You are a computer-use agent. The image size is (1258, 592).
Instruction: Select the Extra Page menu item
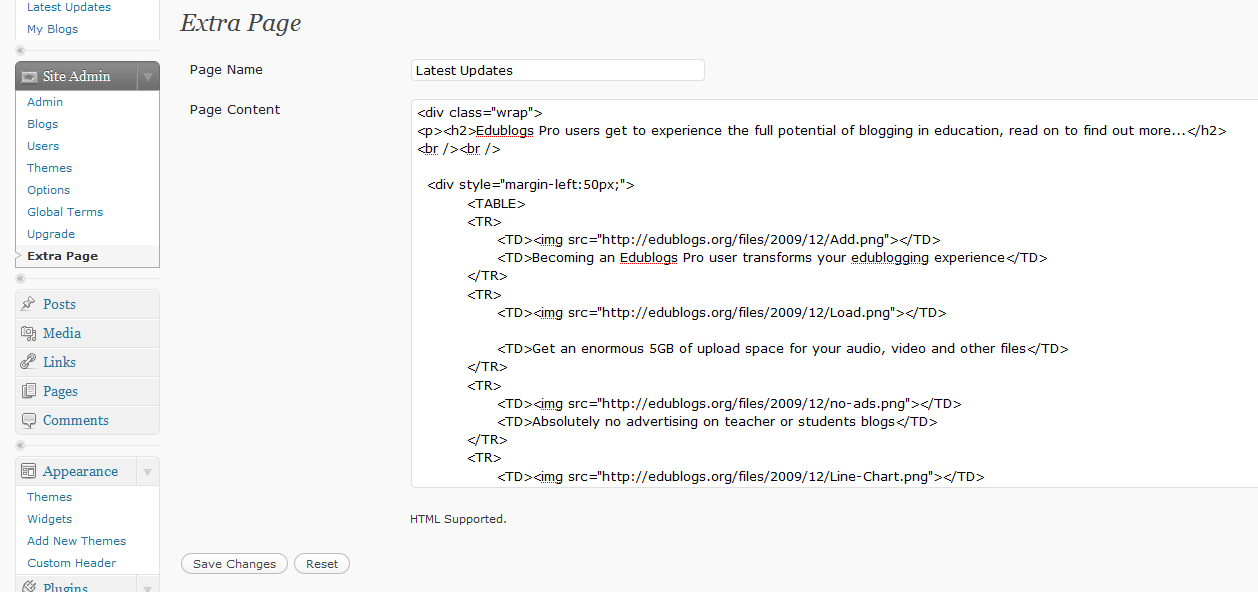coord(63,256)
